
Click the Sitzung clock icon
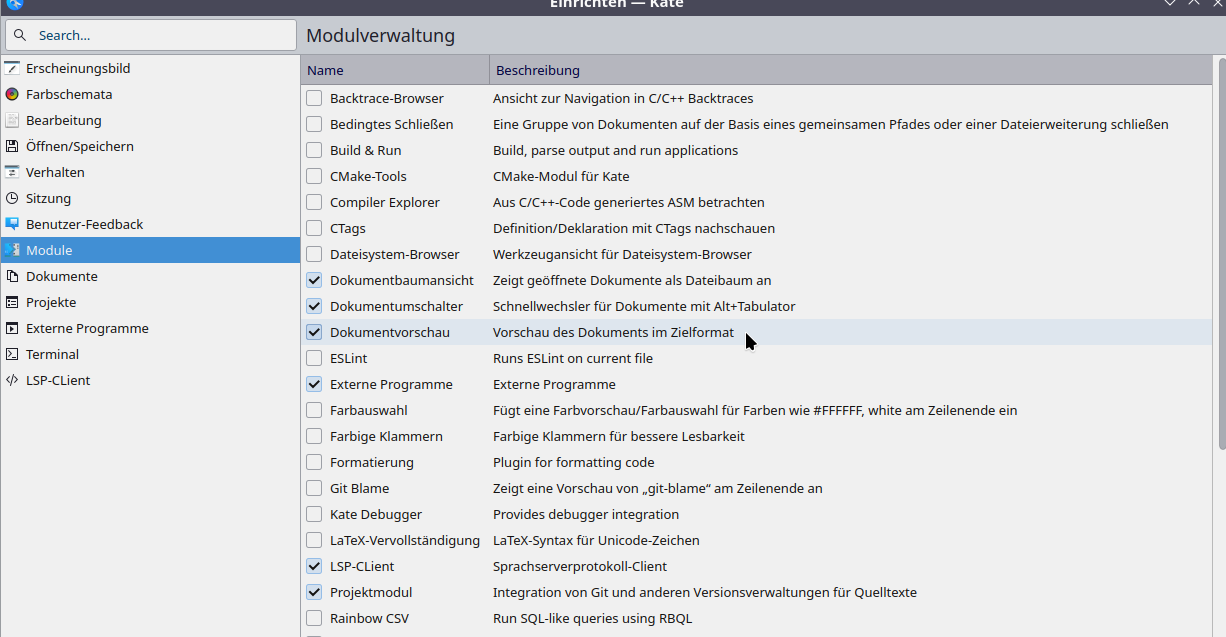click(x=12, y=198)
